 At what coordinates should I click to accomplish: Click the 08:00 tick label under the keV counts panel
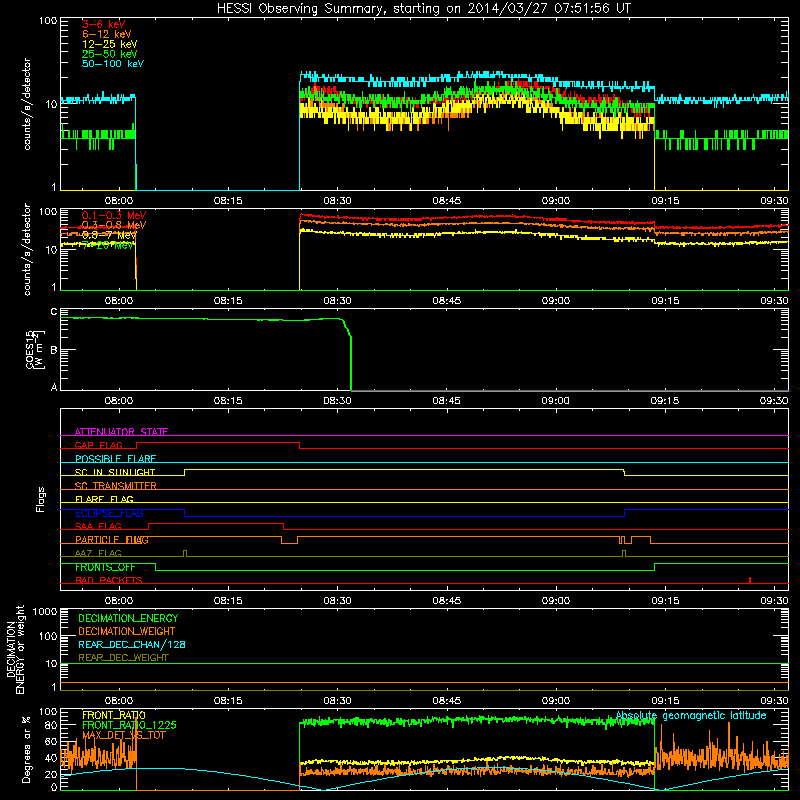point(119,201)
